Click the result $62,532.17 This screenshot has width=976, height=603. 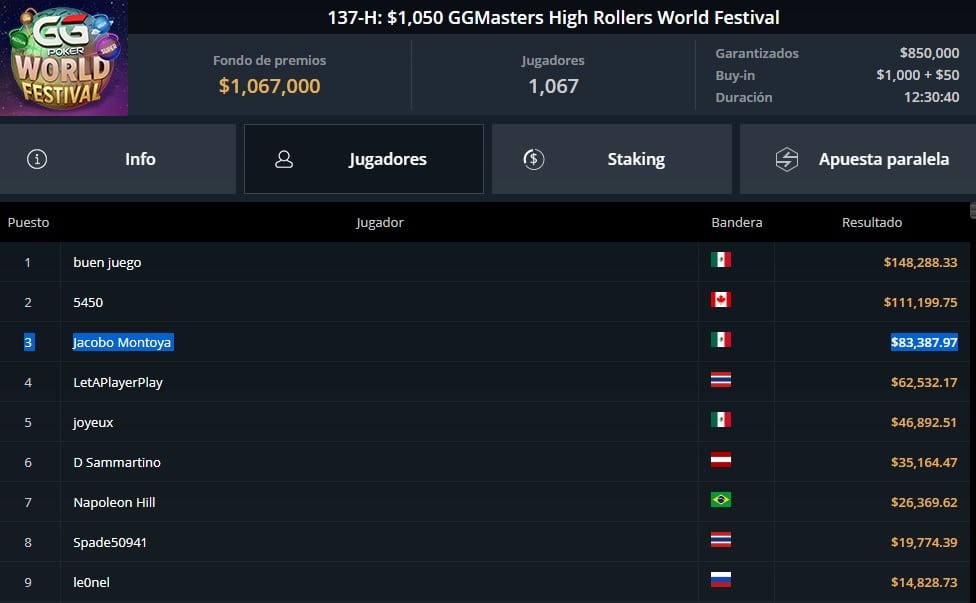(x=924, y=382)
